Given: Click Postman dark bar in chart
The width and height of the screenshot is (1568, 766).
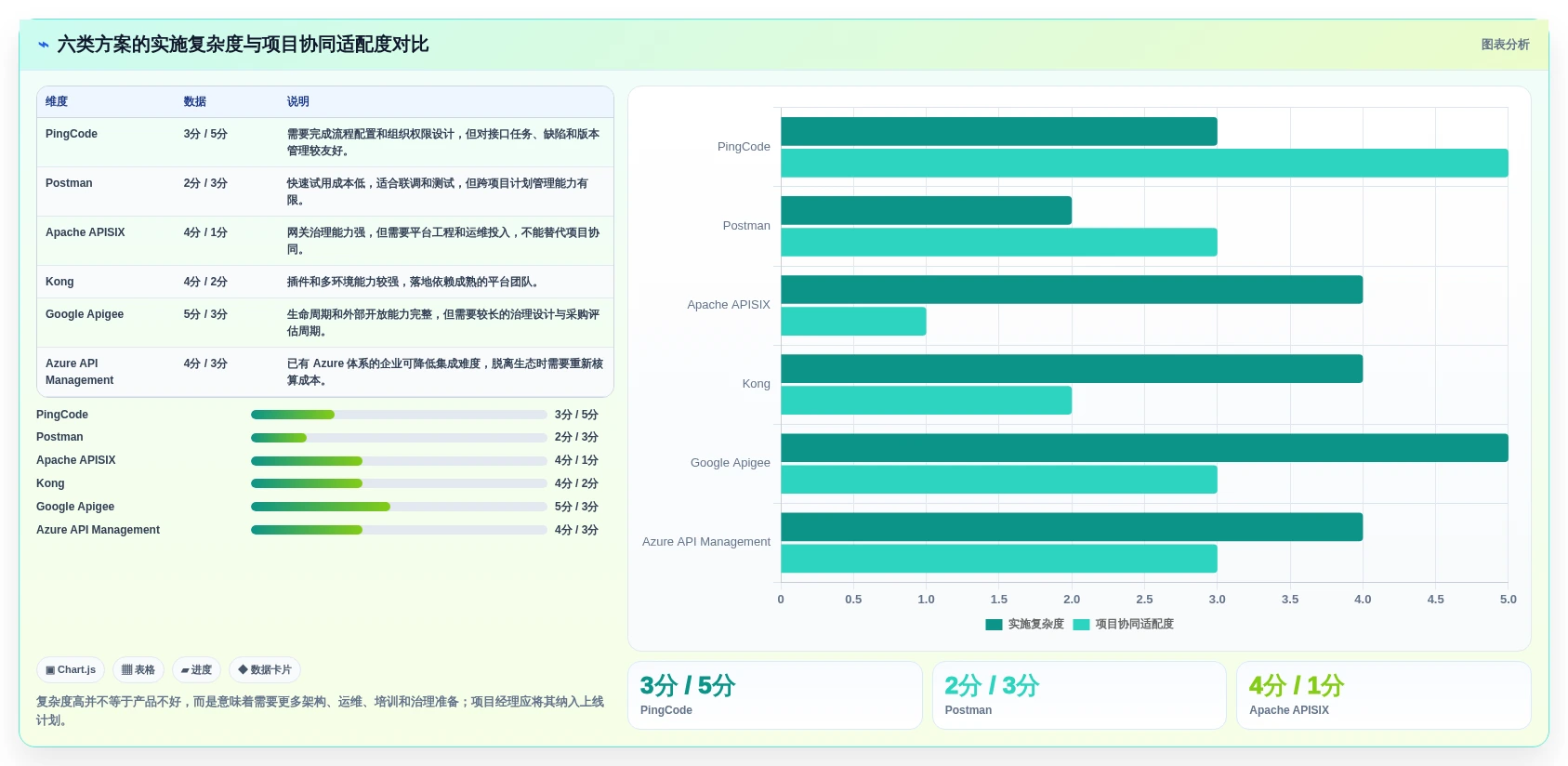Looking at the screenshot, I should [927, 210].
